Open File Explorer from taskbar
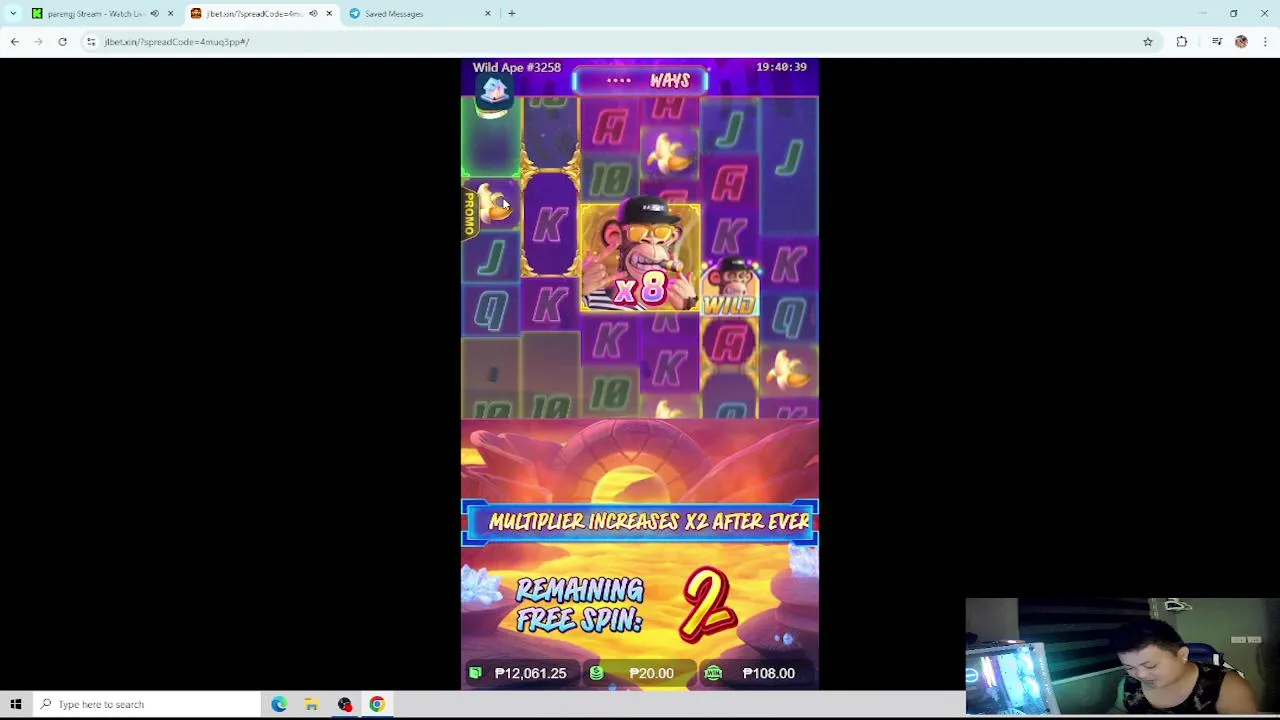The height and width of the screenshot is (720, 1280). click(x=311, y=704)
